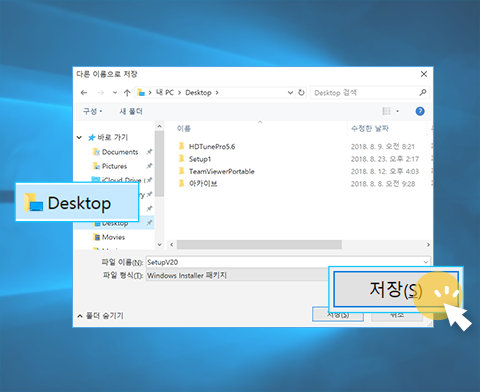Select 바로 가기 in the navigation pane
Screen dimensions: 480x392
[x=113, y=137]
